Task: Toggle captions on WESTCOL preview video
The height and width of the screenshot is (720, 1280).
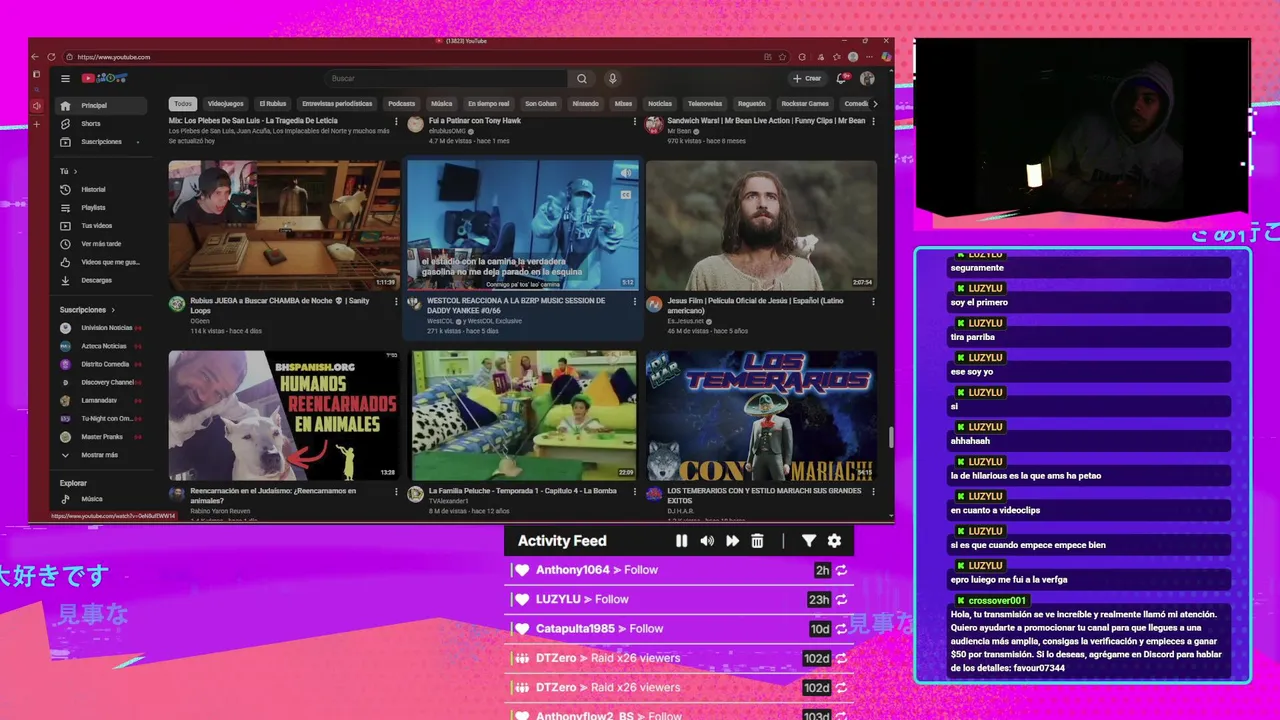Action: (626, 195)
